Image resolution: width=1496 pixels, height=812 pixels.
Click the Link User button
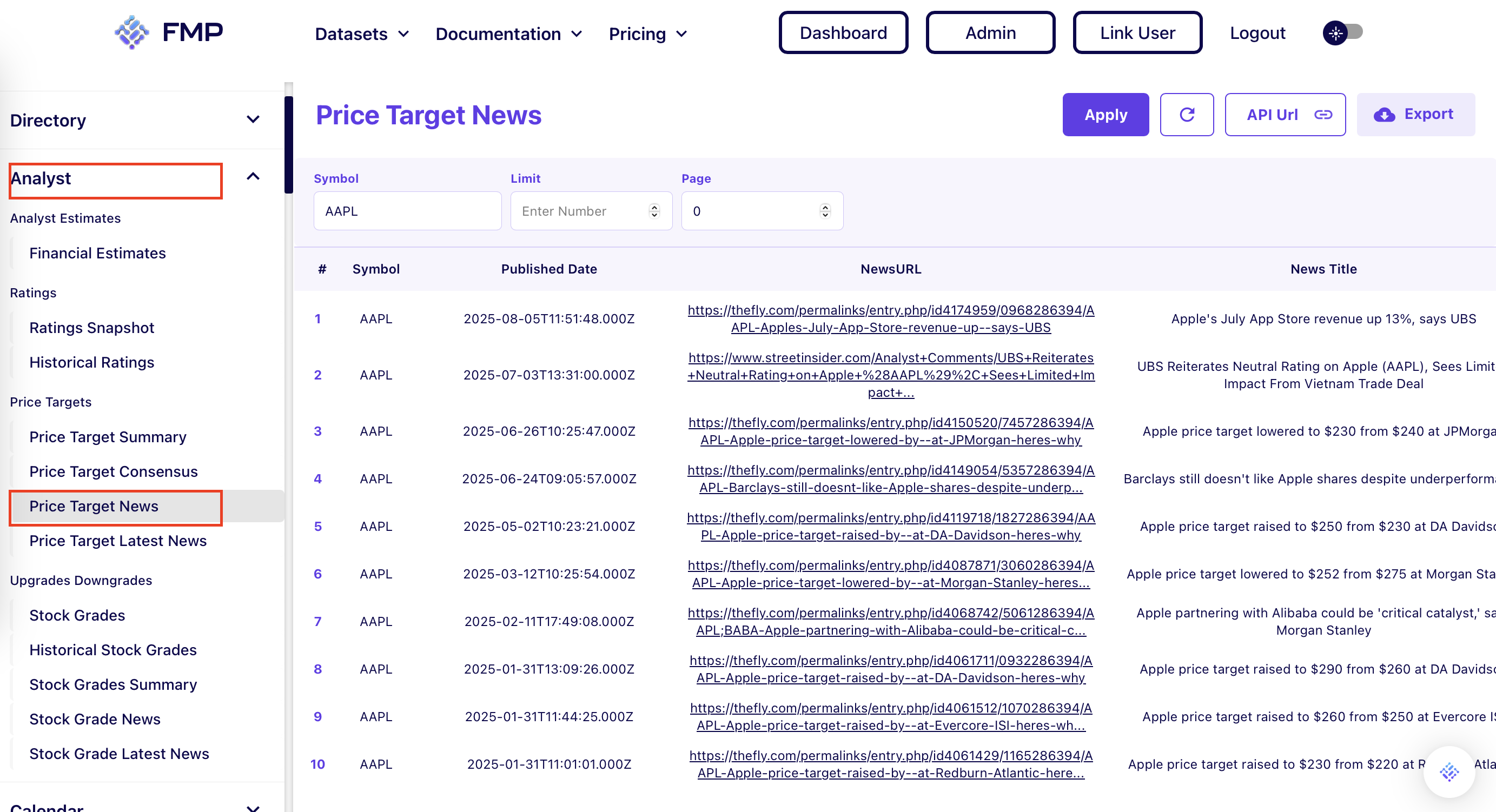pyautogui.click(x=1137, y=32)
